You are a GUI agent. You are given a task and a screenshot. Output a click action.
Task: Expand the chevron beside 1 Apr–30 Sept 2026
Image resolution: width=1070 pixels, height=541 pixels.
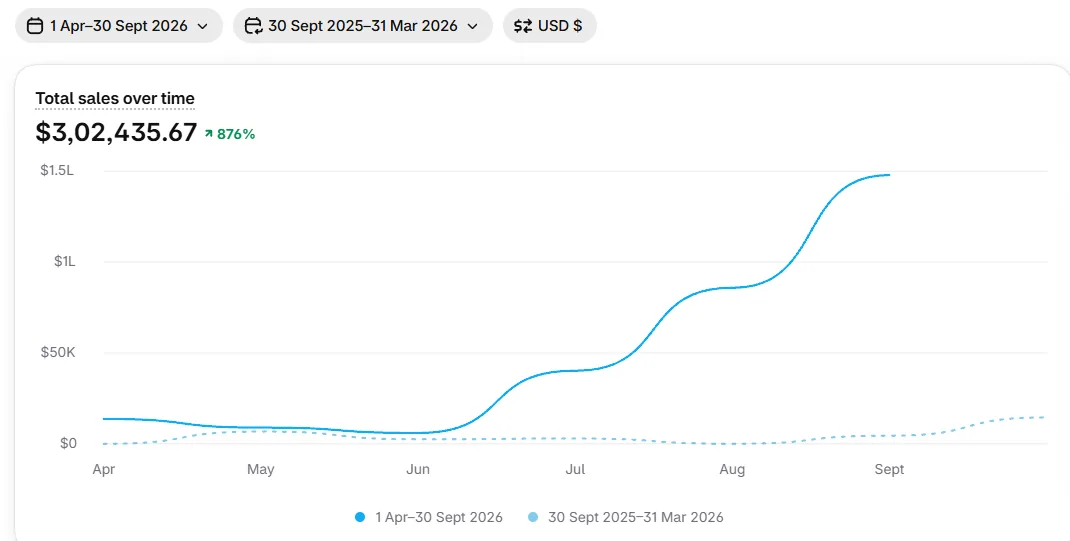[x=203, y=27]
